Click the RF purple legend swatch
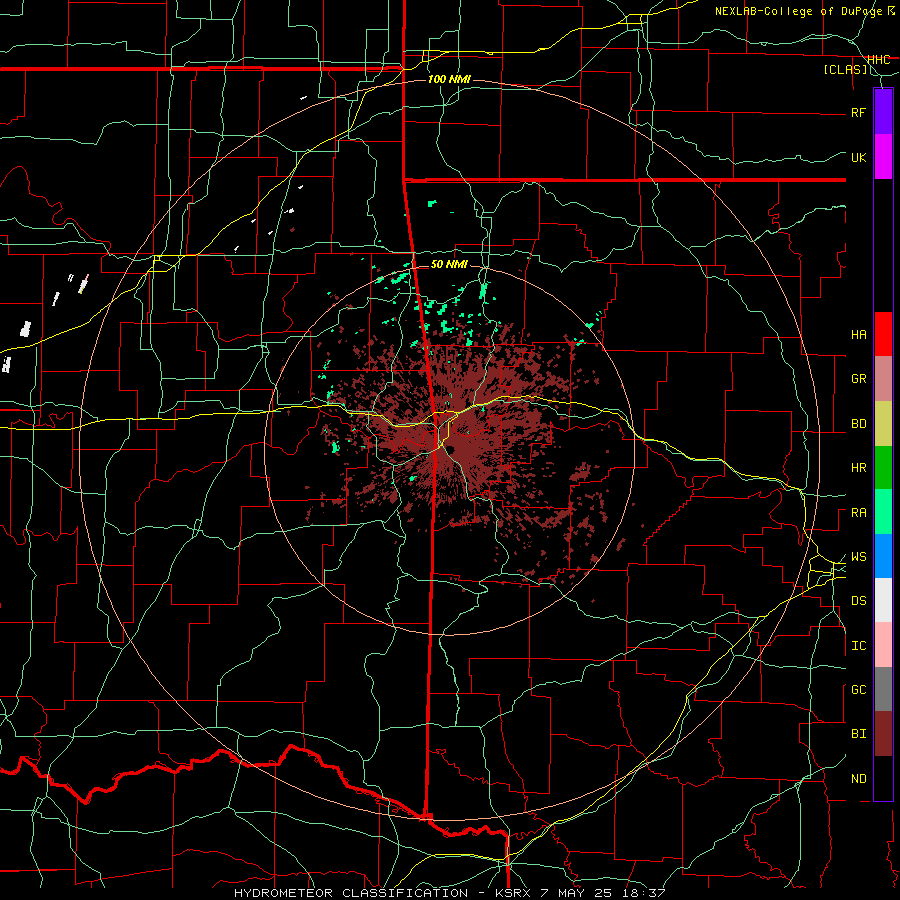Viewport: 900px width, 900px height. click(883, 112)
